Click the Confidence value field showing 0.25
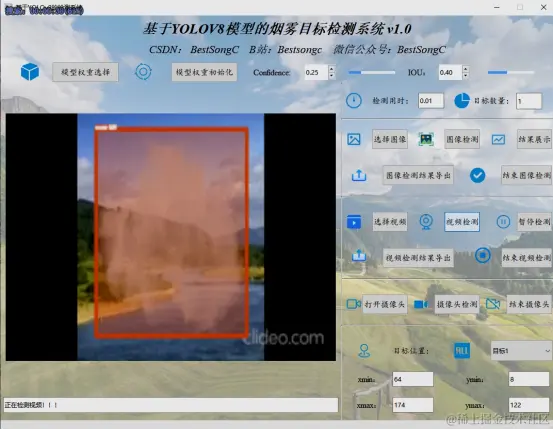Viewport: 554px width, 430px height. pos(316,72)
